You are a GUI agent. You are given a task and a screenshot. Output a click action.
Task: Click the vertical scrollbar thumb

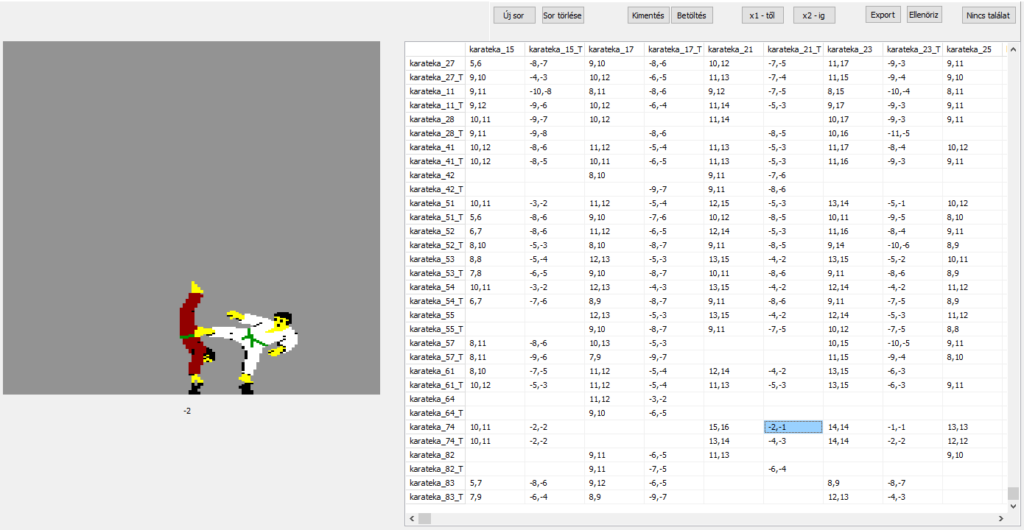pyautogui.click(x=1014, y=492)
